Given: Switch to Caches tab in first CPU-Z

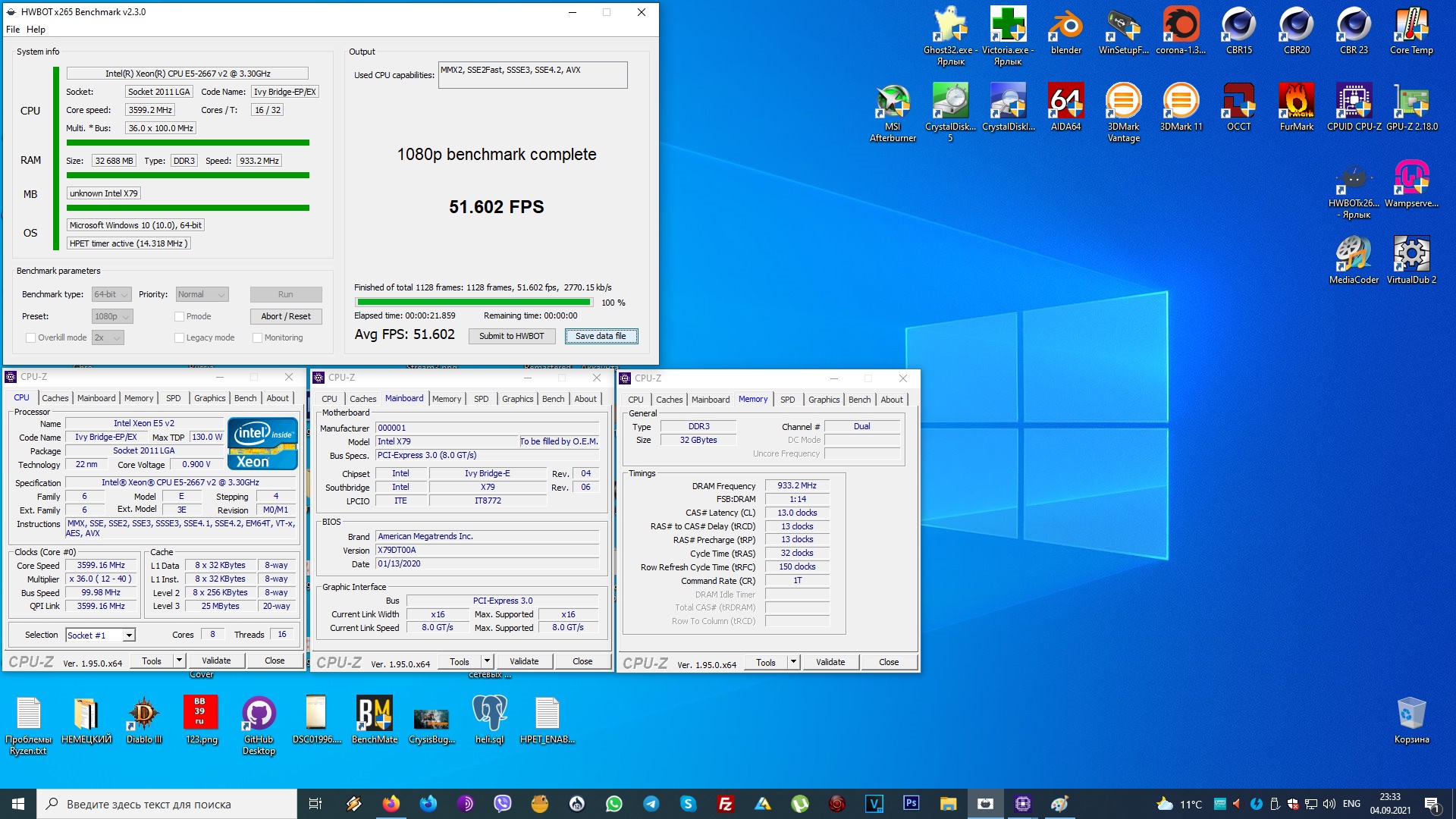Looking at the screenshot, I should (x=55, y=398).
